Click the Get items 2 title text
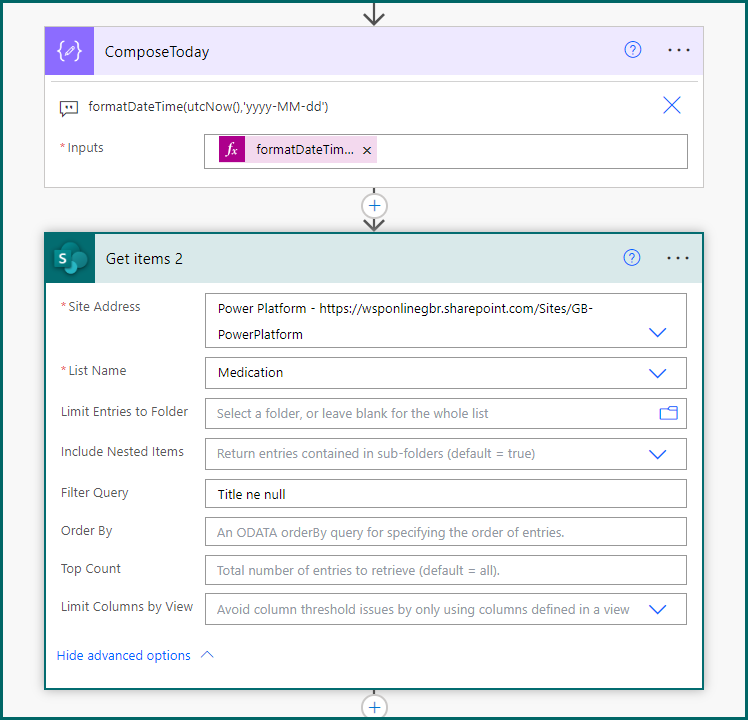748x720 pixels. click(144, 259)
